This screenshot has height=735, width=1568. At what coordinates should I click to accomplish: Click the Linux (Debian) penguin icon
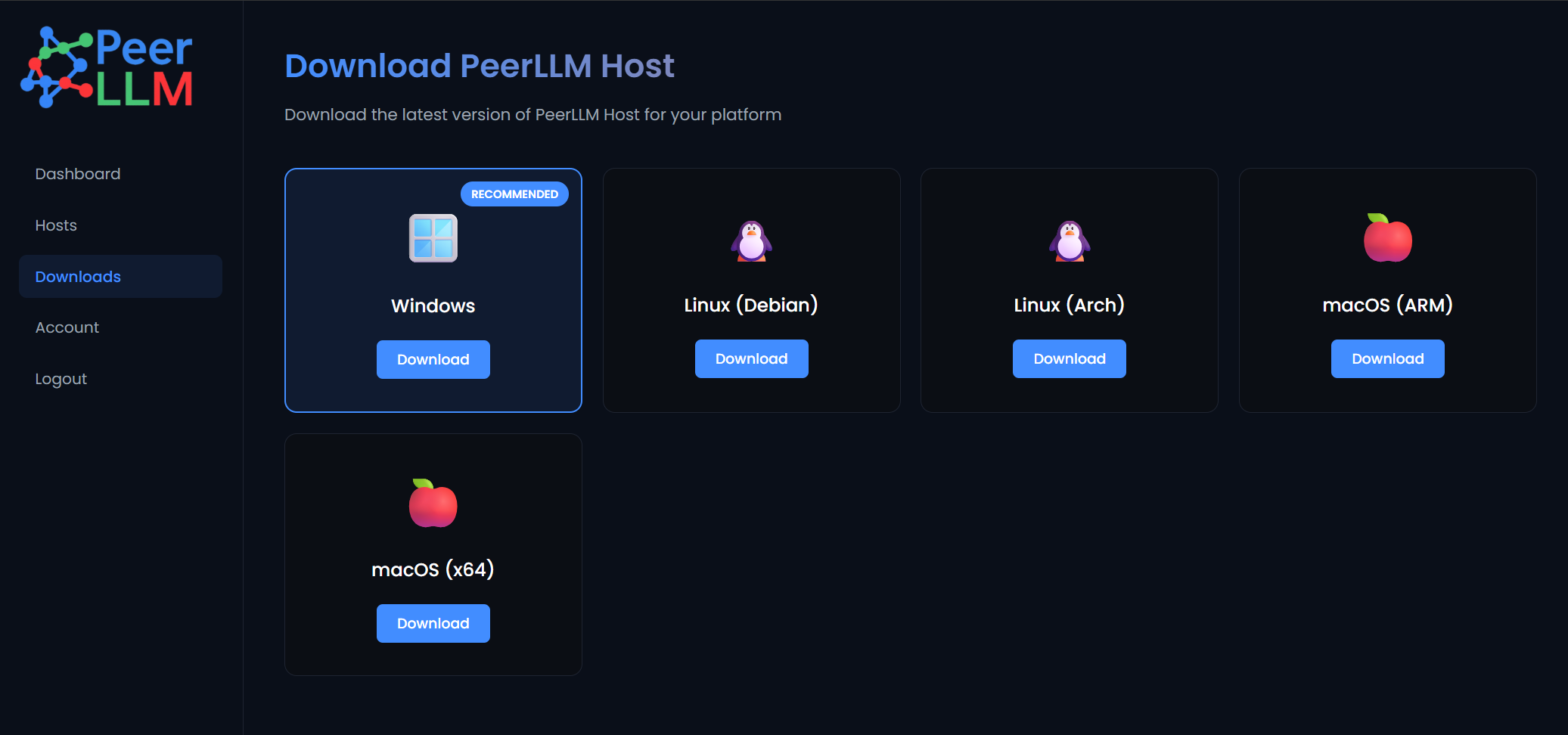(x=751, y=240)
